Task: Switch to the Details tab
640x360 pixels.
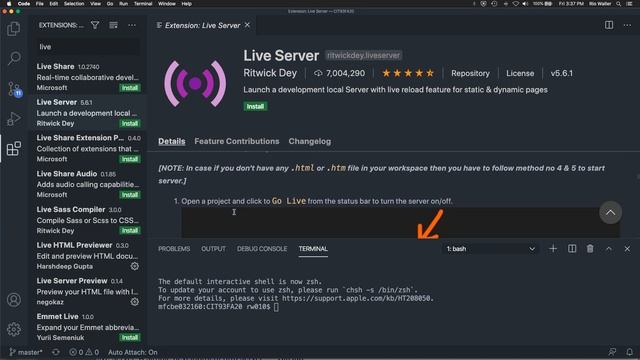Action: coord(172,142)
